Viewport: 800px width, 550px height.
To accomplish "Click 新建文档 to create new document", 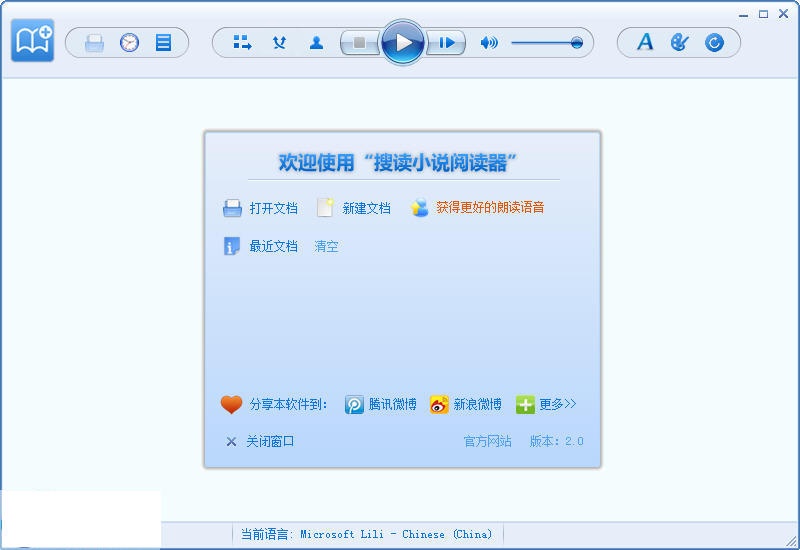I will pyautogui.click(x=366, y=208).
